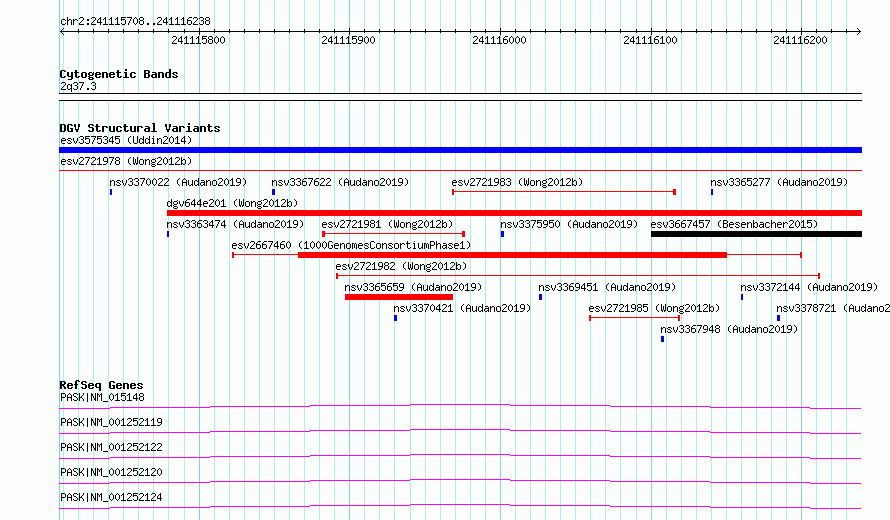Open PASK|NM_015148 gene label

(102, 397)
